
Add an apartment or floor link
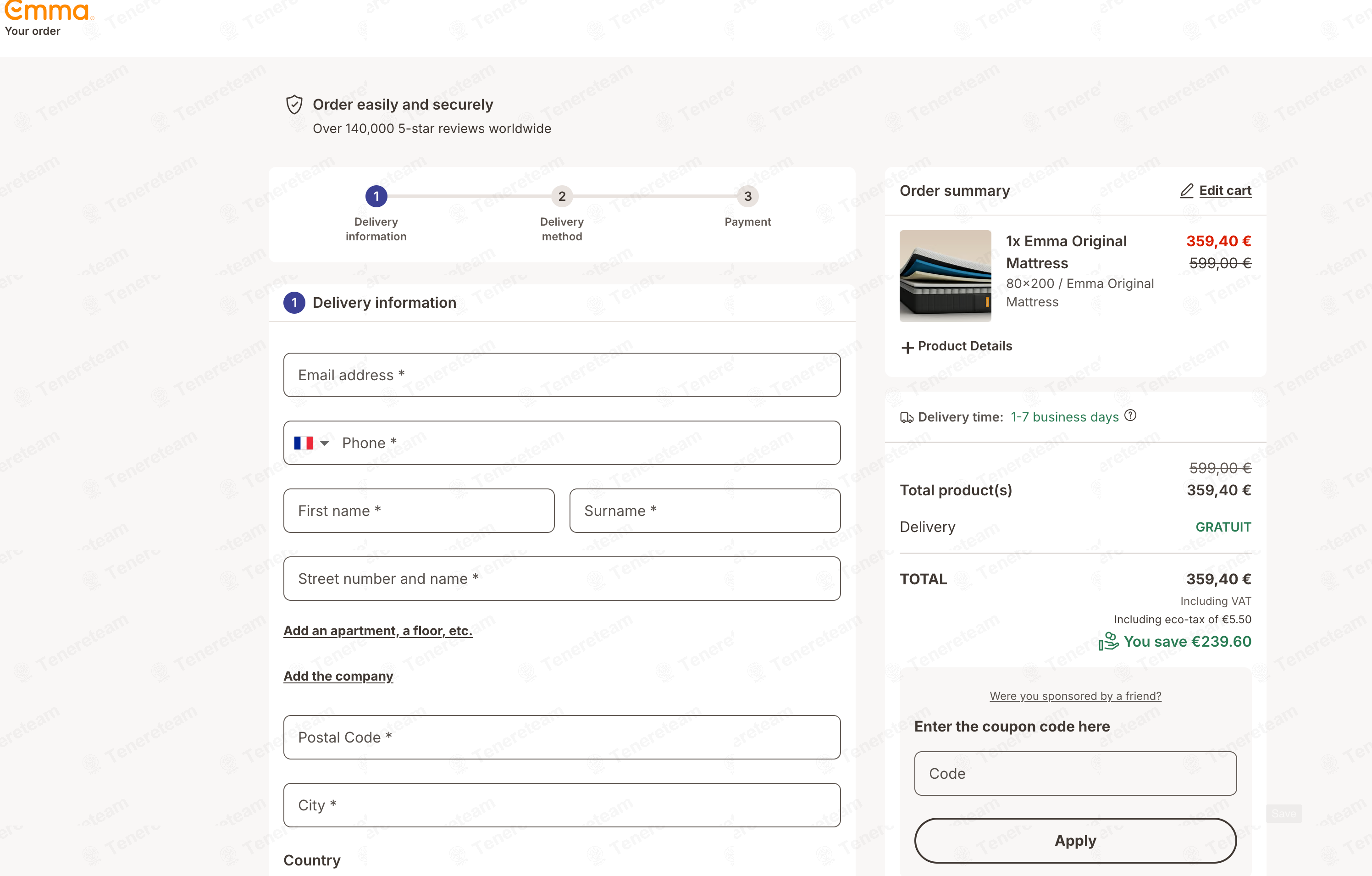point(378,630)
